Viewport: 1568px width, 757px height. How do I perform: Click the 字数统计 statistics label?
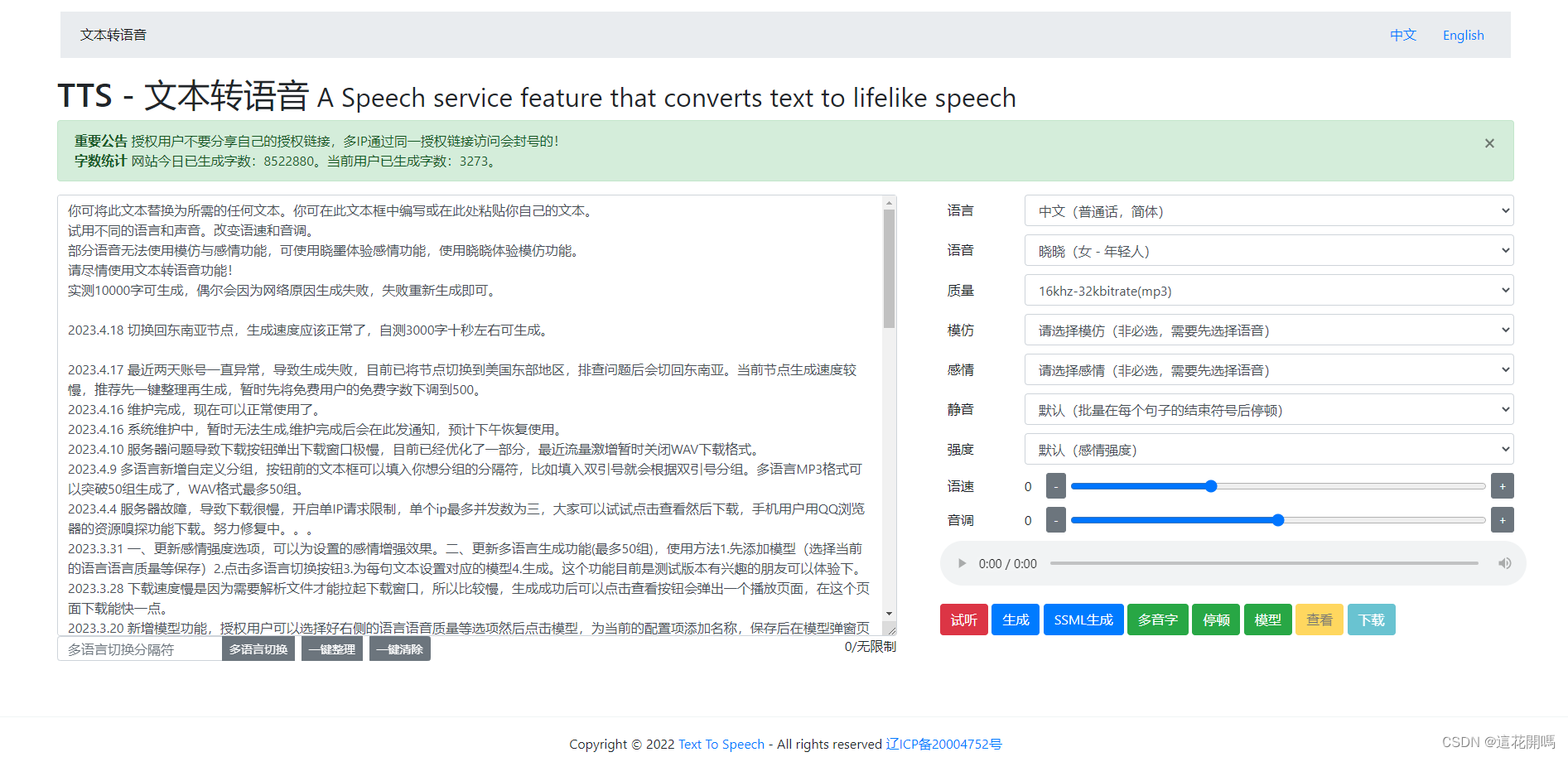click(101, 161)
